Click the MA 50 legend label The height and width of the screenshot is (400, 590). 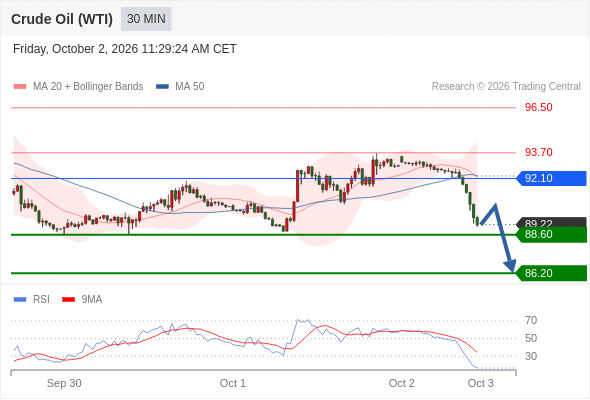point(190,87)
